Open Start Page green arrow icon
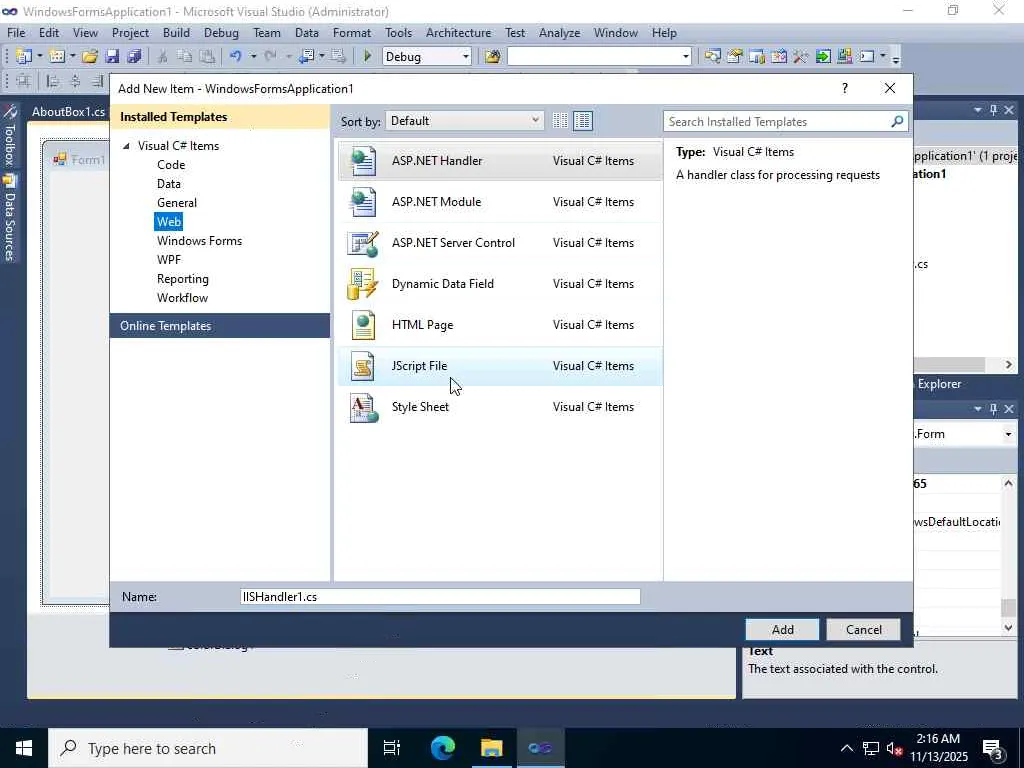 pos(823,56)
